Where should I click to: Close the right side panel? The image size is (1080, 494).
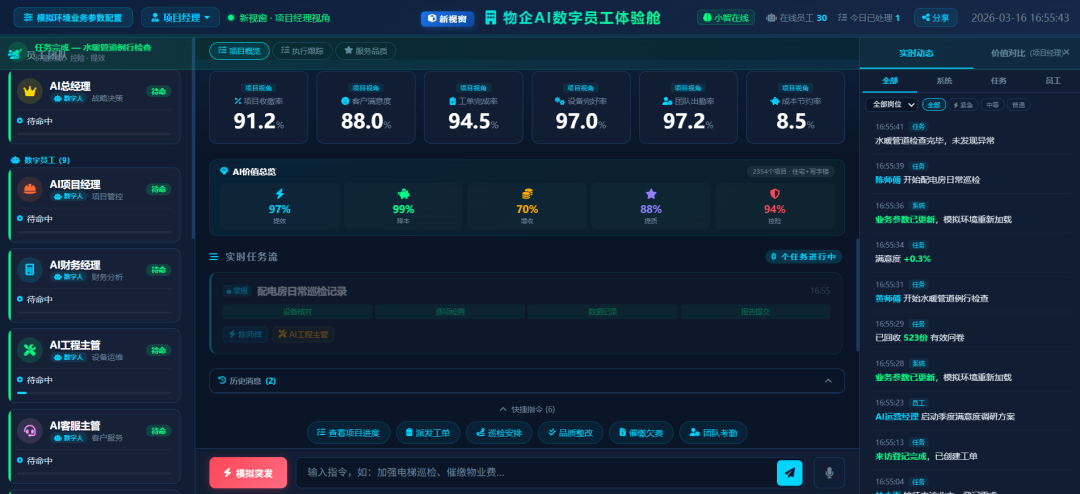pyautogui.click(x=1066, y=53)
